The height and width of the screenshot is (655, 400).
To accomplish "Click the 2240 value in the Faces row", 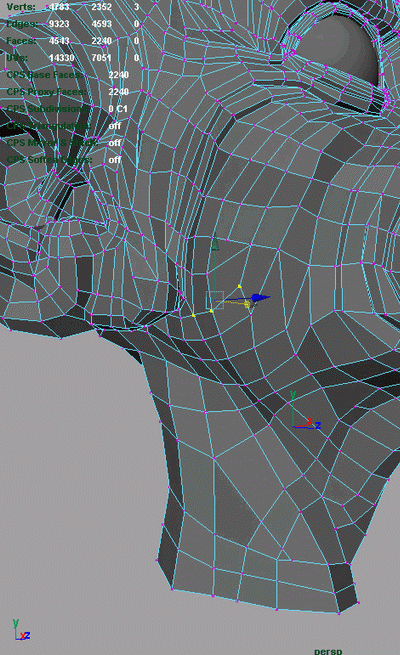I will click(101, 41).
